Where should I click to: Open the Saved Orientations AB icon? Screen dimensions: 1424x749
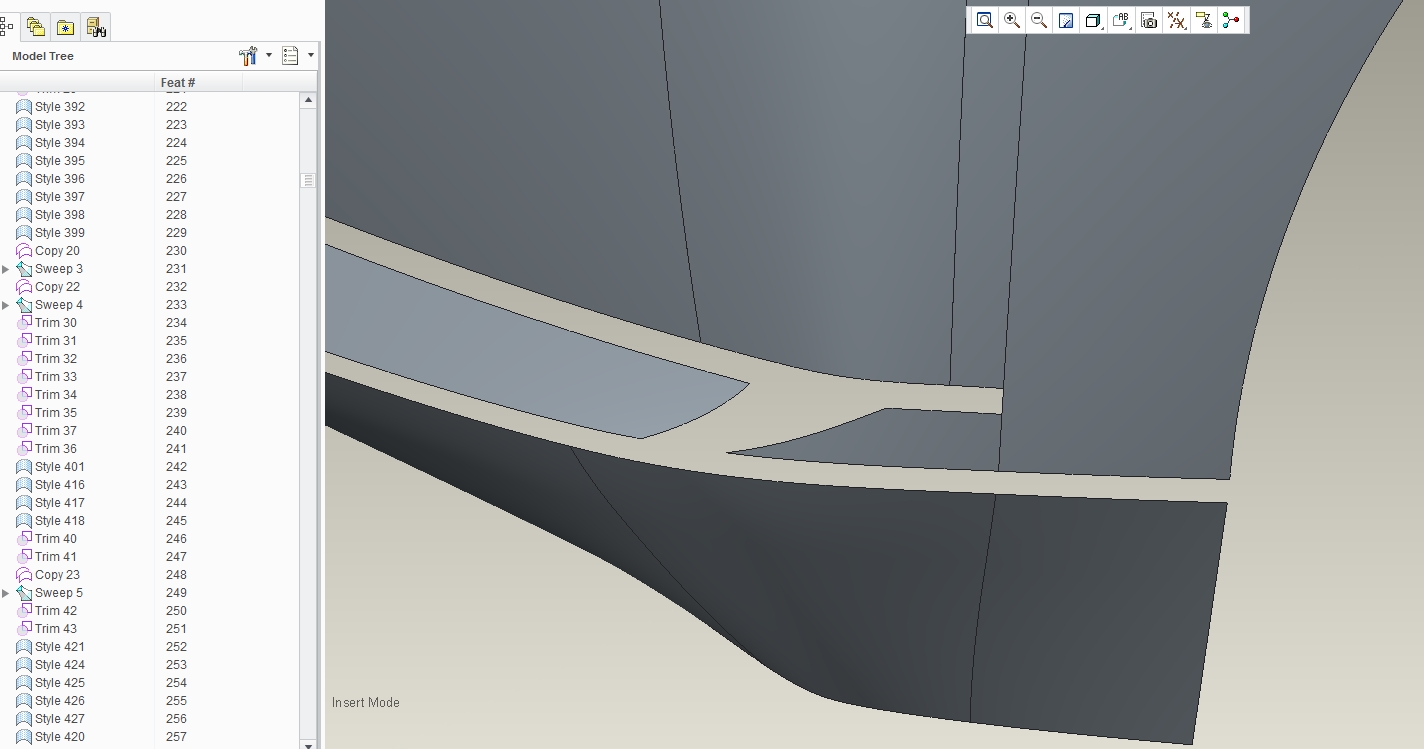1121,20
